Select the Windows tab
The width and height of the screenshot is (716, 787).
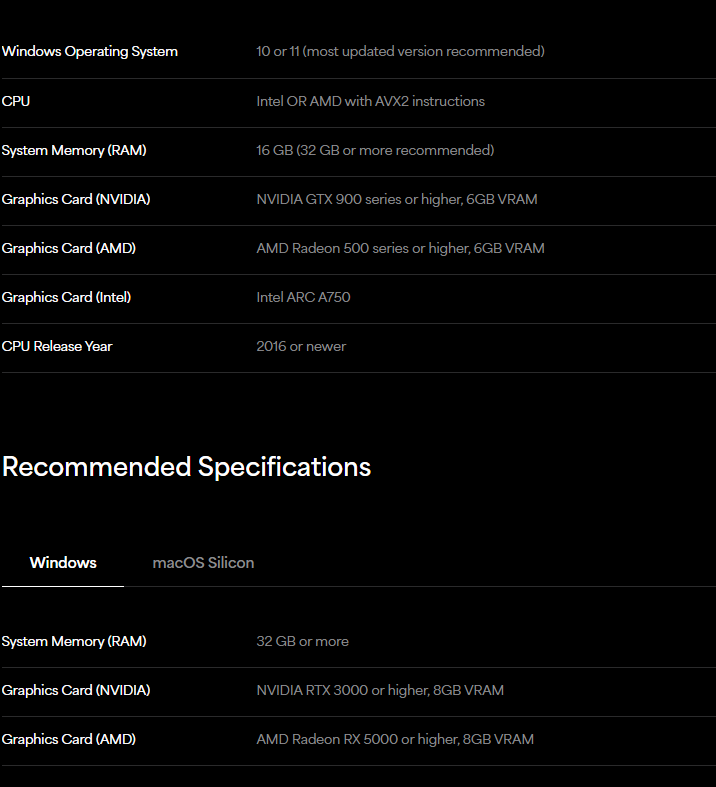click(63, 563)
